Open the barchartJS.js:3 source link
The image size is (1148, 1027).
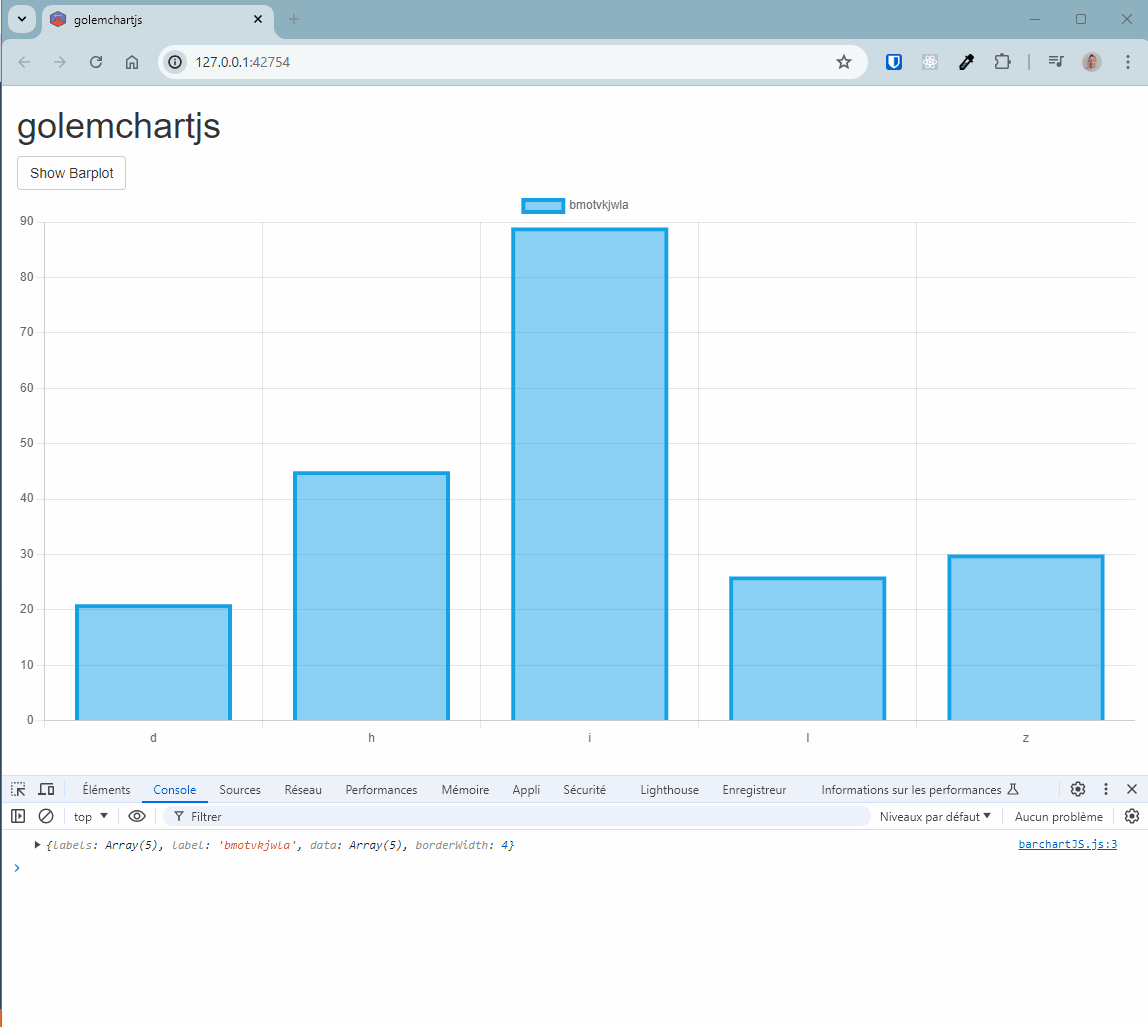pyautogui.click(x=1067, y=844)
